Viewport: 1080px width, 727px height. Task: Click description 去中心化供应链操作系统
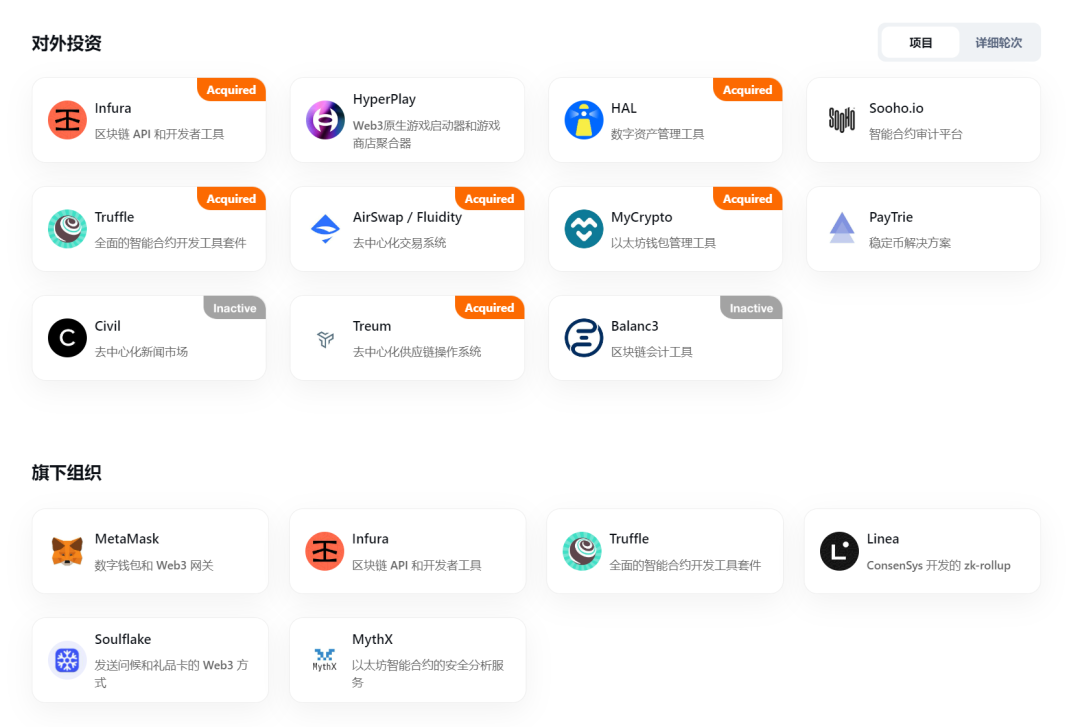(x=417, y=352)
